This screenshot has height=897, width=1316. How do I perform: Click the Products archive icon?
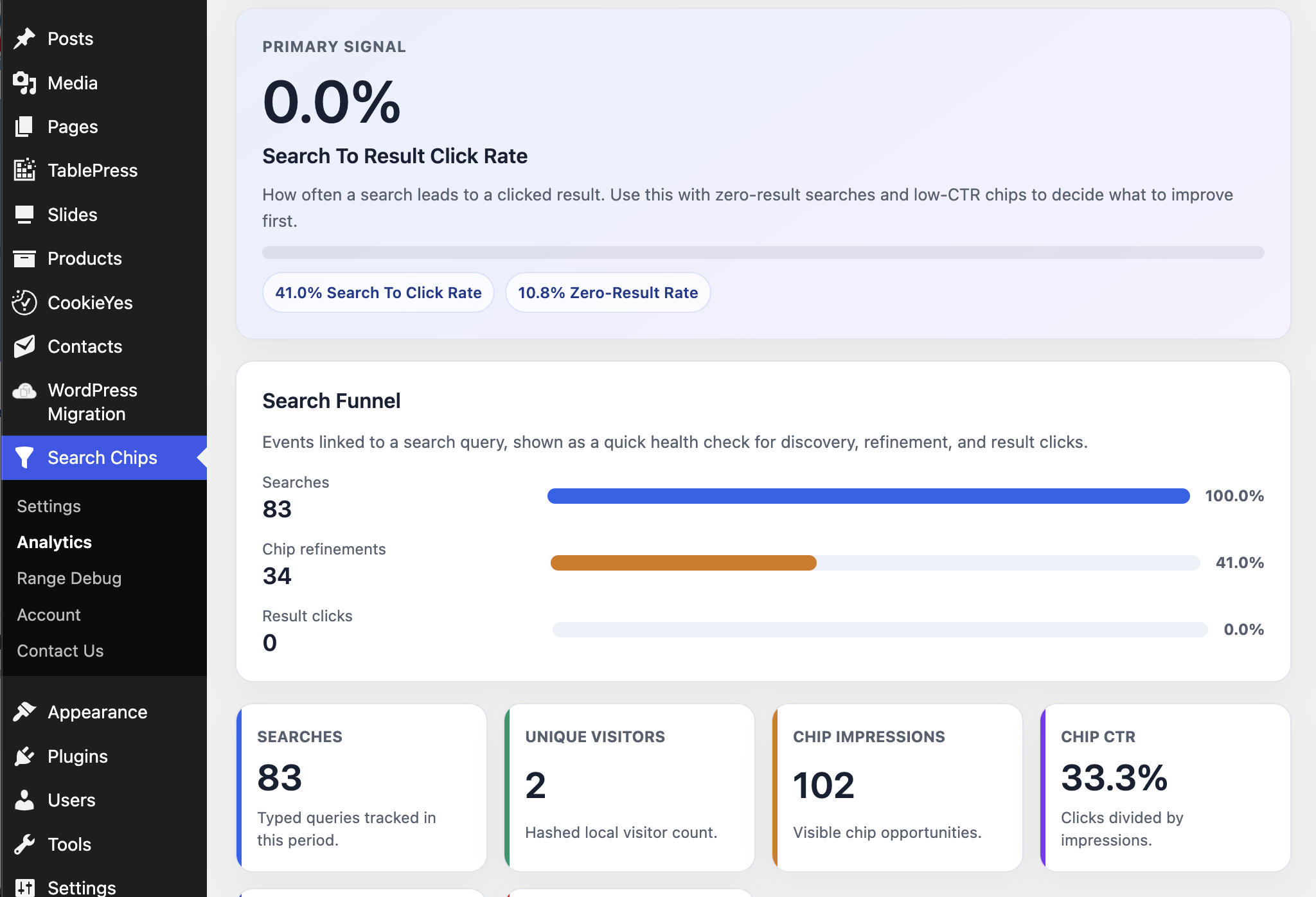coord(24,258)
